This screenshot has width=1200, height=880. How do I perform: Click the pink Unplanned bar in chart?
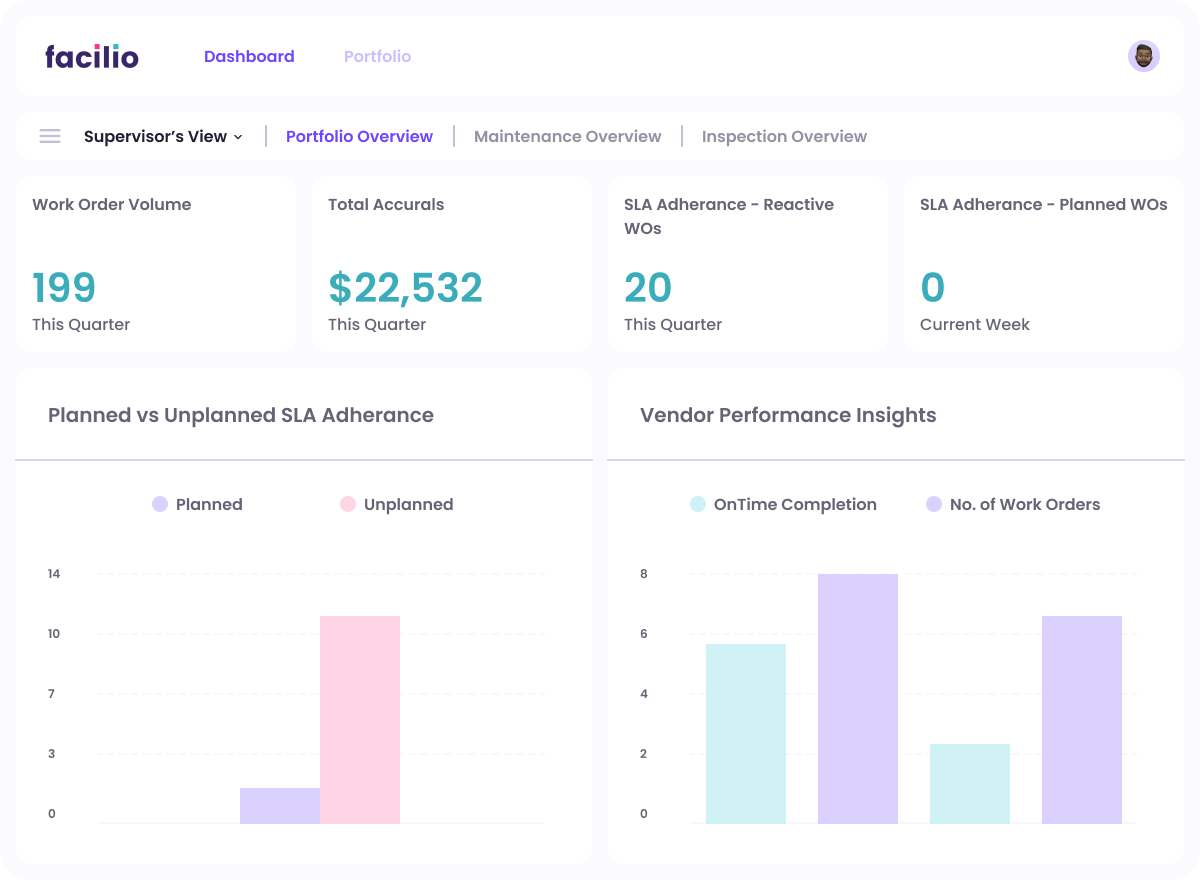(360, 719)
